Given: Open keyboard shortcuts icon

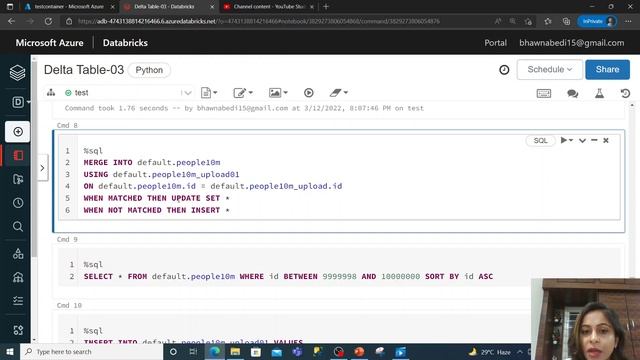Looking at the screenshot, I should coord(544,93).
